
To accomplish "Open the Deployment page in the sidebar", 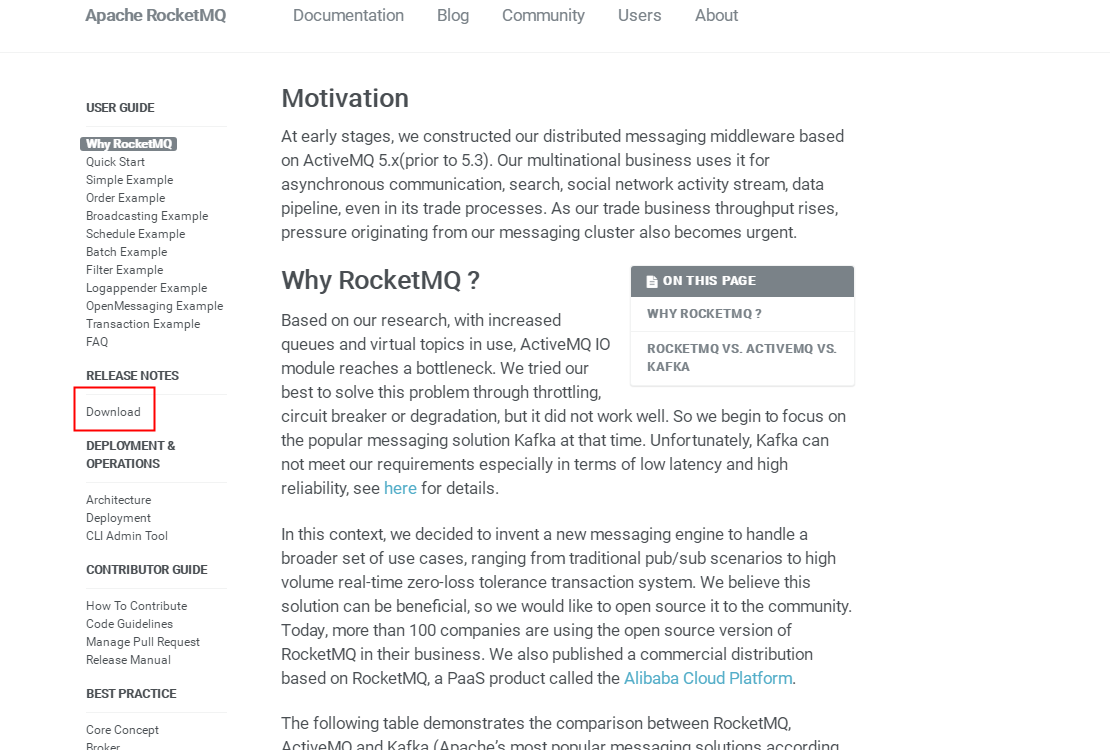I will click(x=118, y=518).
